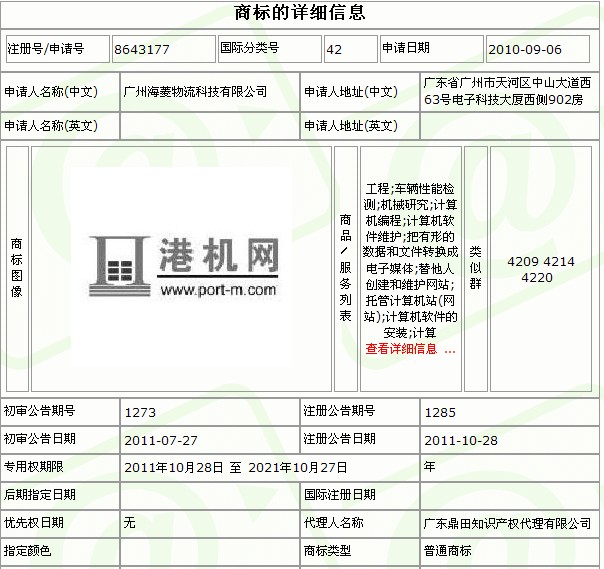Image resolution: width=604 pixels, height=569 pixels.
Task: Click the exclusive right period 2011年10月28日 至 2021年10月27日
Action: [235, 468]
